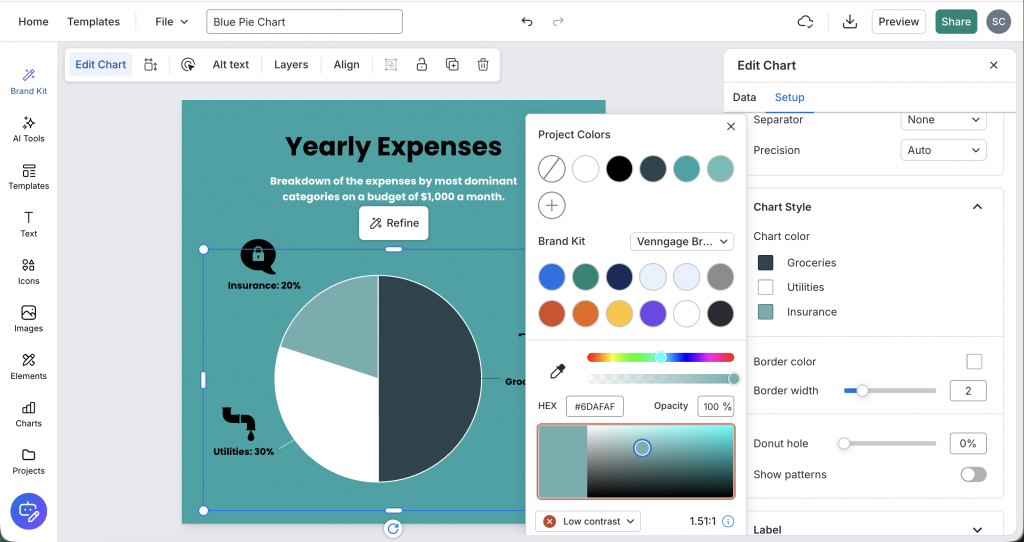The height and width of the screenshot is (542, 1024).
Task: Open the SC user avatar menu
Action: pyautogui.click(x=999, y=22)
